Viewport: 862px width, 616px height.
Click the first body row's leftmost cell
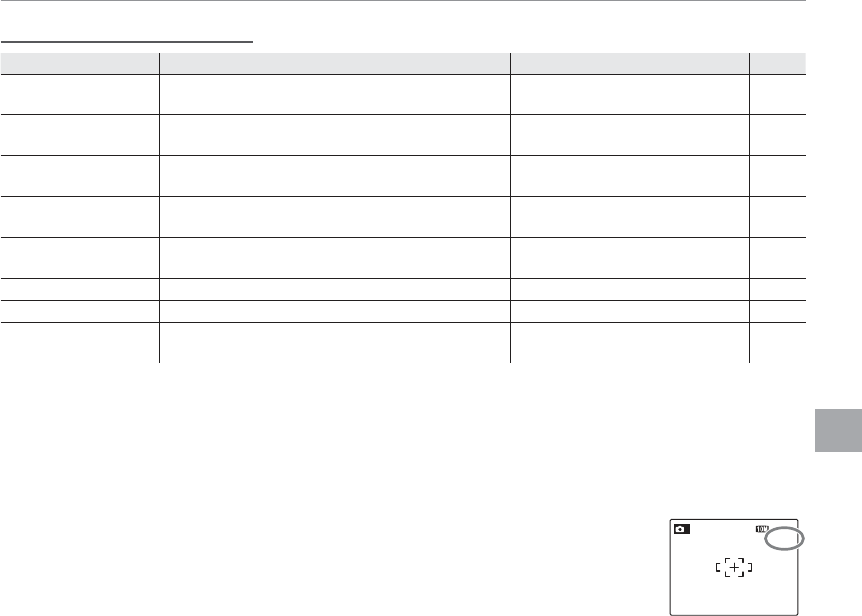coord(80,93)
